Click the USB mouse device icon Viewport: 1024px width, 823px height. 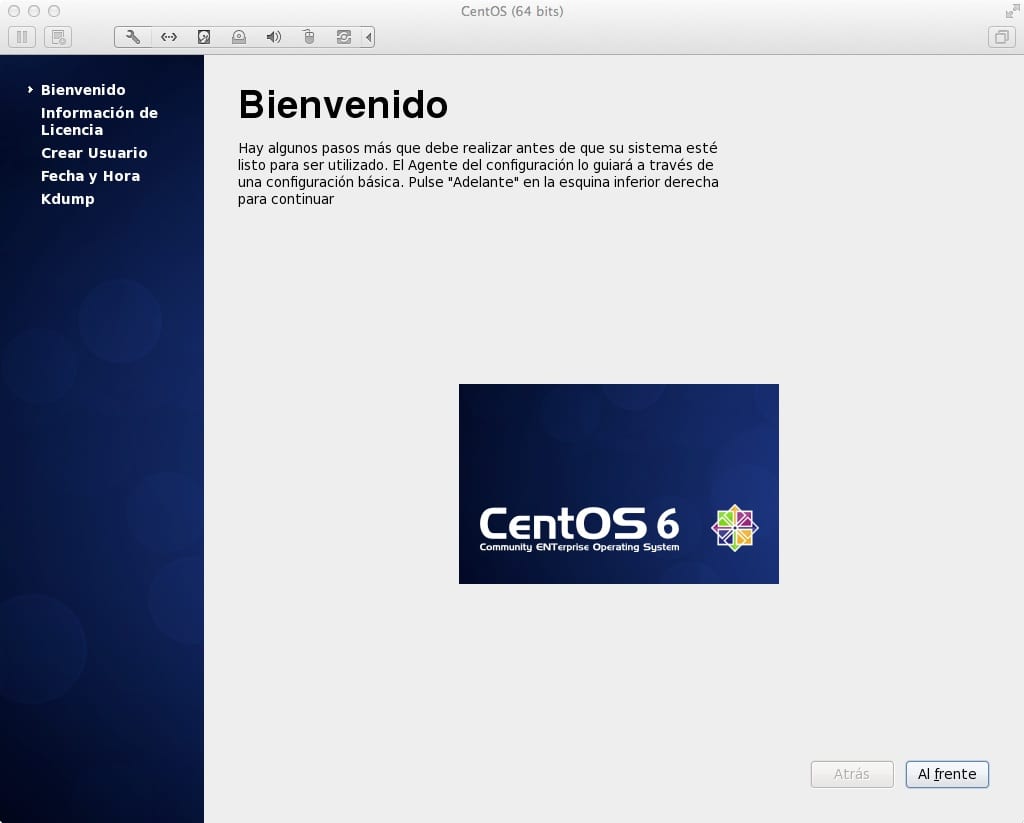[309, 37]
